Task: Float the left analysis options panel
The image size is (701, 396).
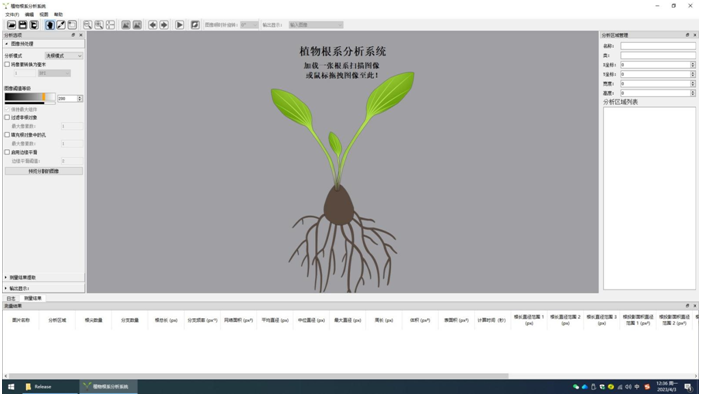Action: pos(73,35)
